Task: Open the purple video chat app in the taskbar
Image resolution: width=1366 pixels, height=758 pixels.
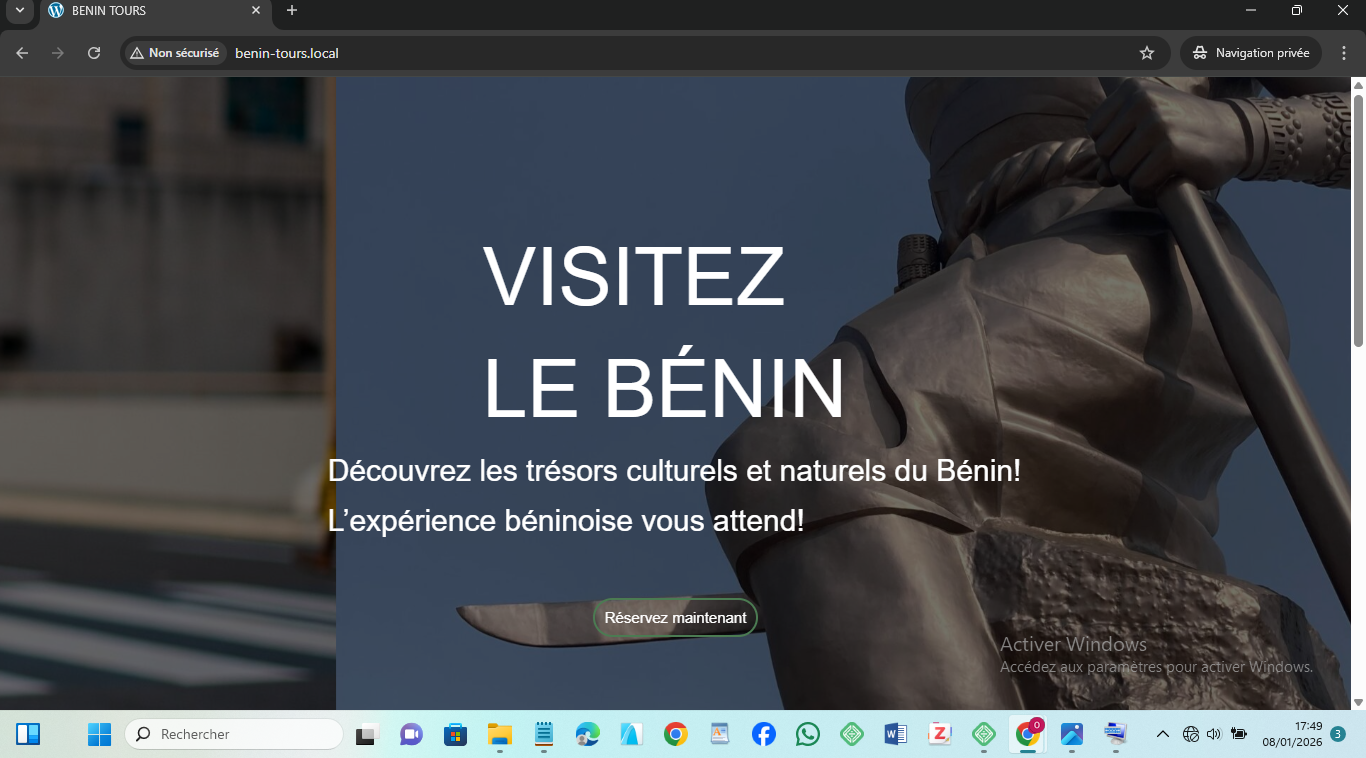Action: tap(411, 734)
